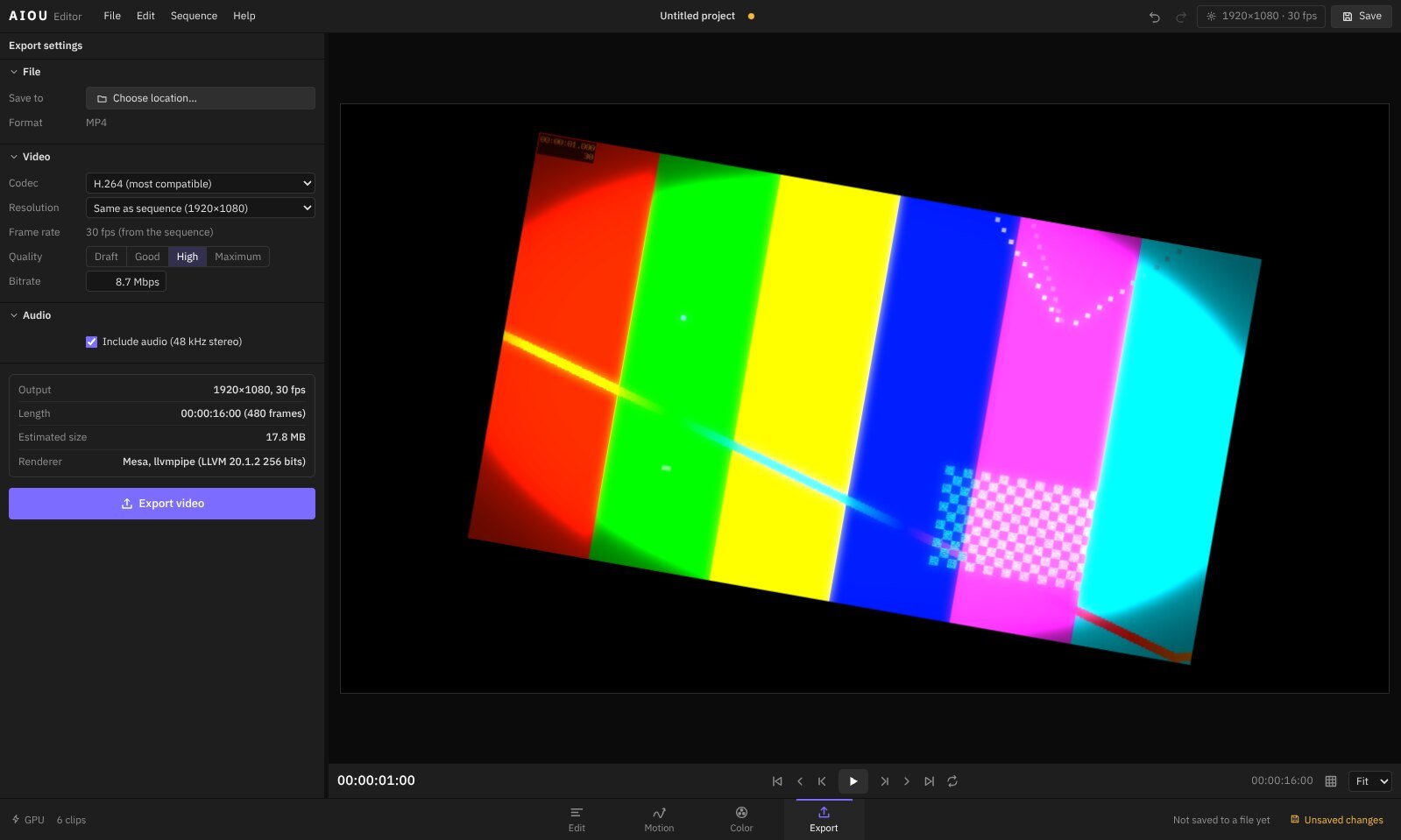
Task: Step back one frame
Action: 799,781
